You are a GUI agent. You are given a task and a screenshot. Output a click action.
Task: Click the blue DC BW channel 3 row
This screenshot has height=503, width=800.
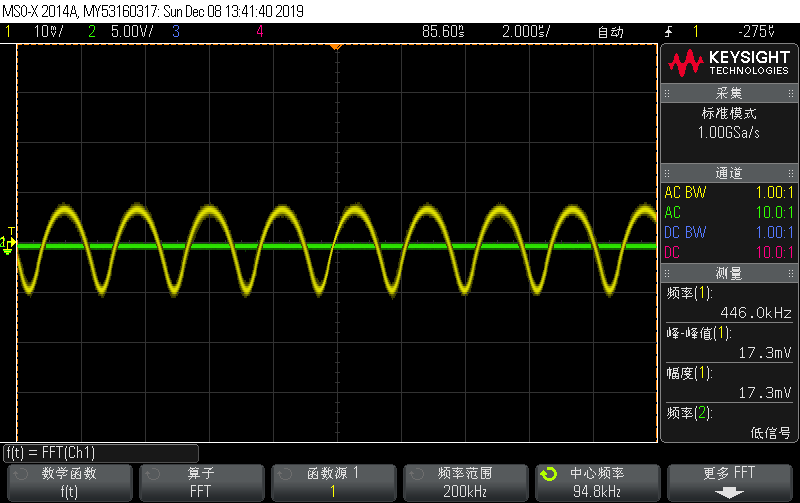click(x=729, y=233)
